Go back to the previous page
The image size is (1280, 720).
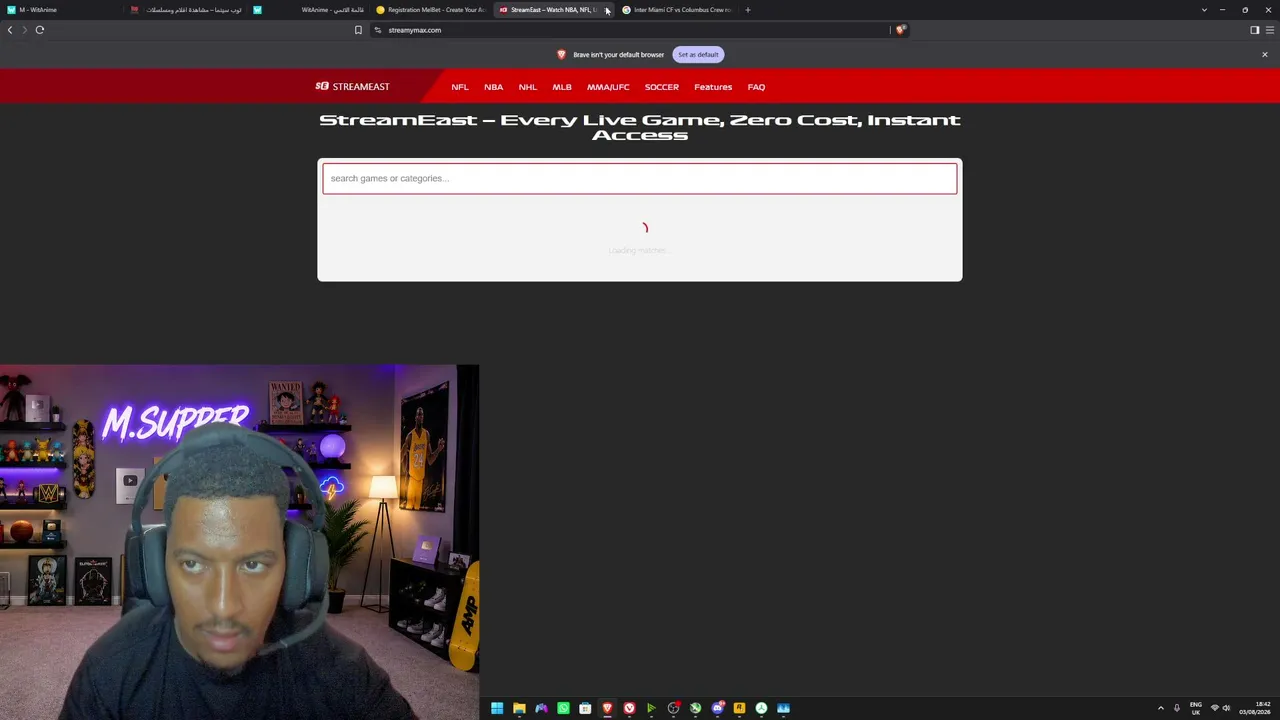[x=10, y=30]
